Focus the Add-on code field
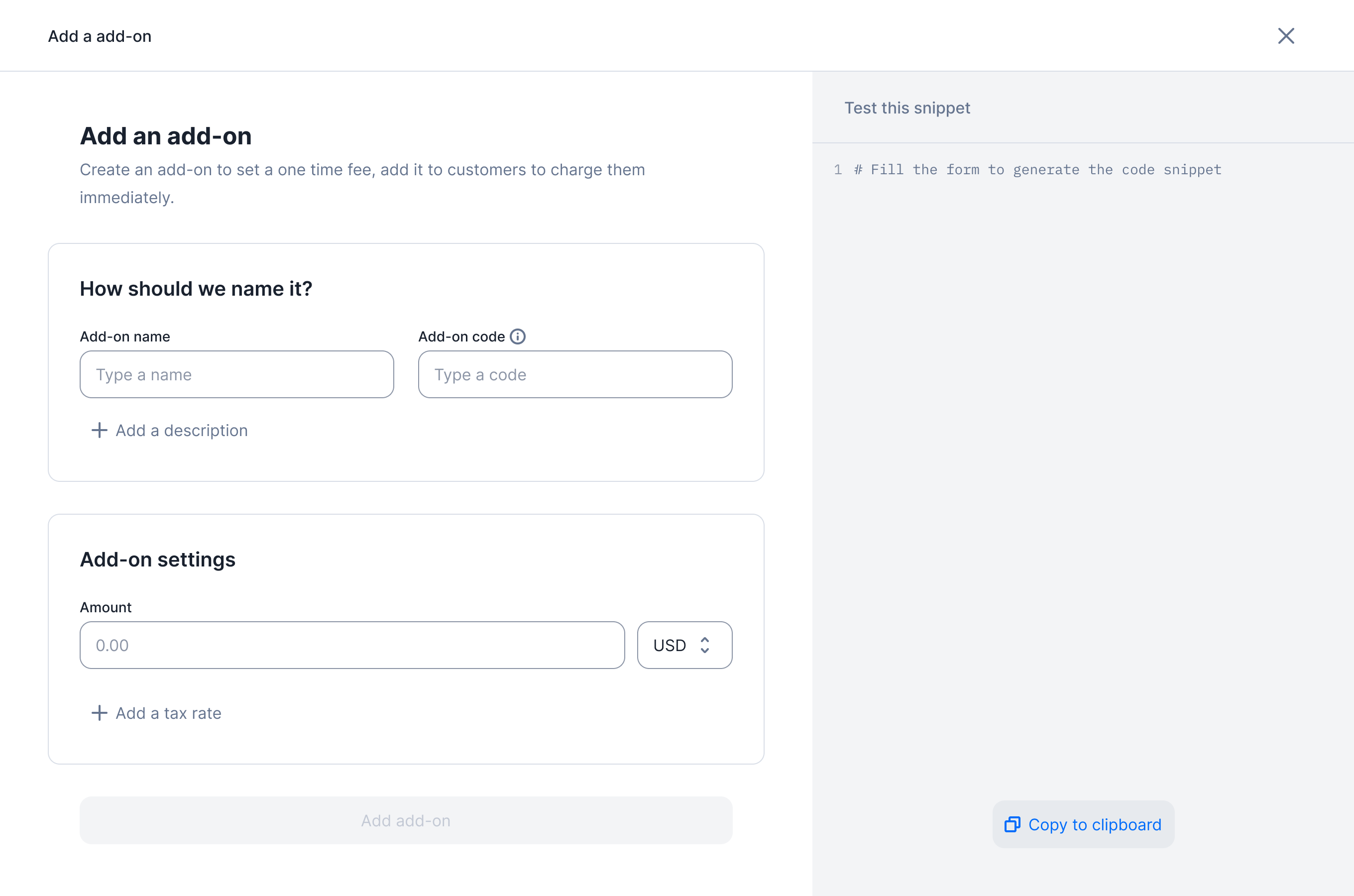Image resolution: width=1354 pixels, height=896 pixels. 575,374
